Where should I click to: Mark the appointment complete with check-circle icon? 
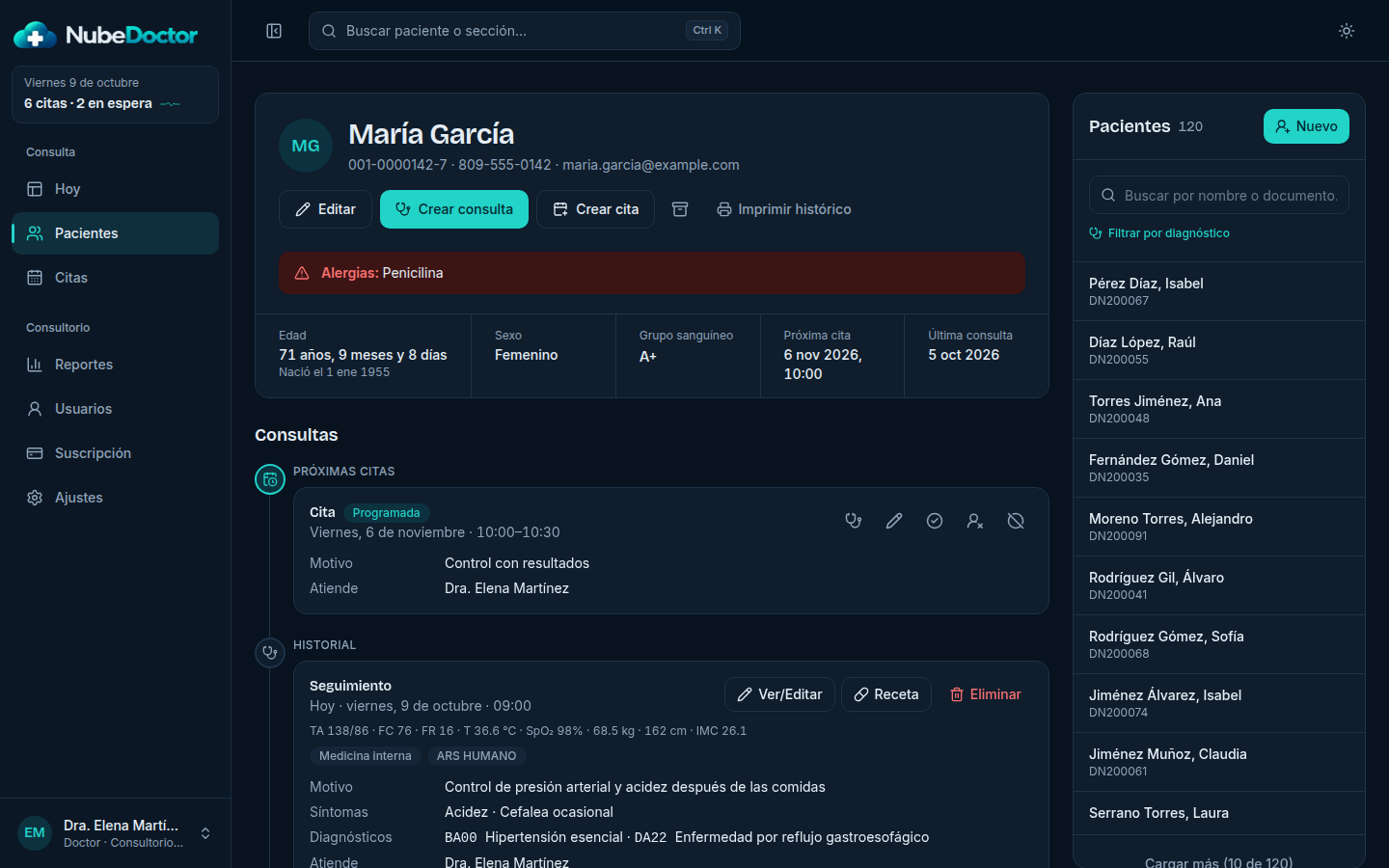935,521
